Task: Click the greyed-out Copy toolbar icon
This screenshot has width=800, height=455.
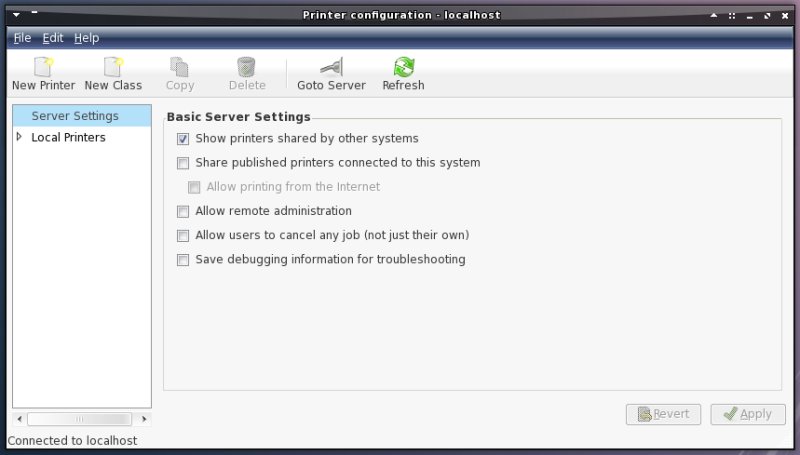Action: click(180, 67)
